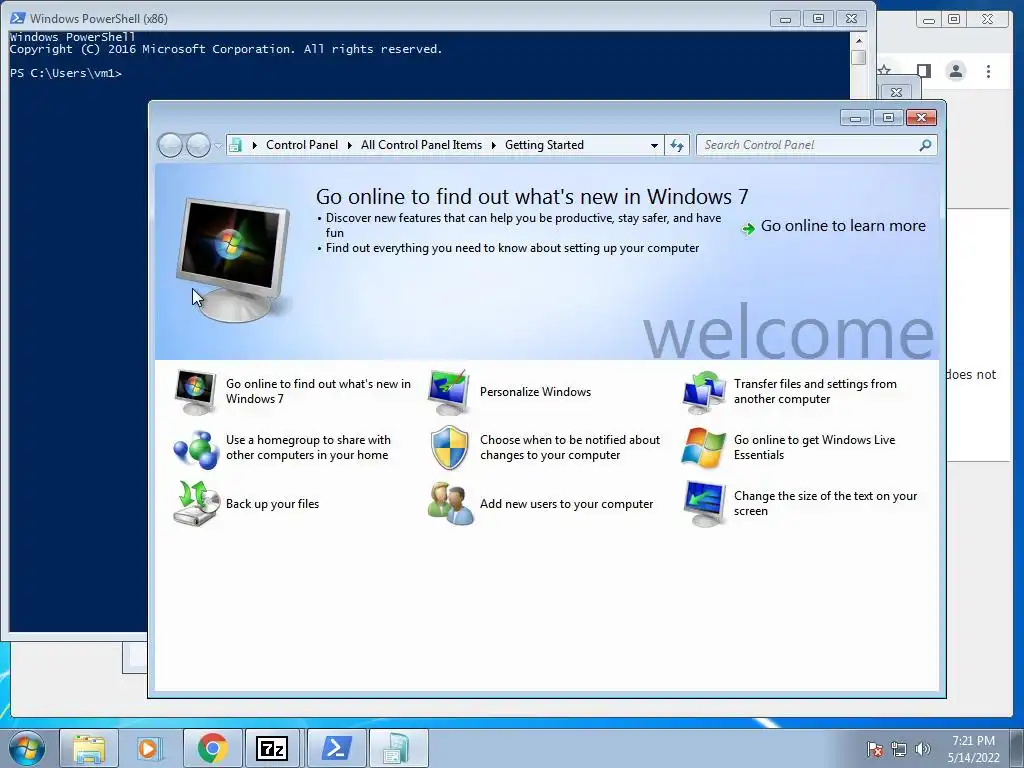Viewport: 1024px width, 768px height.
Task: Expand the arrow after All Control Panel Items
Action: click(x=493, y=145)
